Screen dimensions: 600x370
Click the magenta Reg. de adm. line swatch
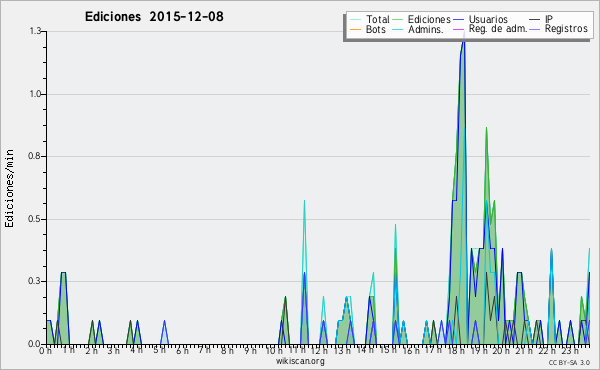[x=458, y=29]
